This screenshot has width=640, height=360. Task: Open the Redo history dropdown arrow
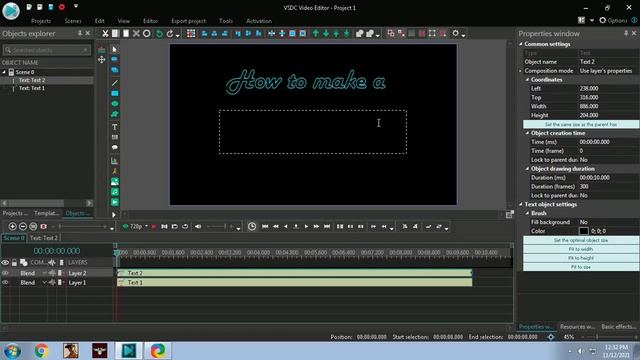point(178,36)
